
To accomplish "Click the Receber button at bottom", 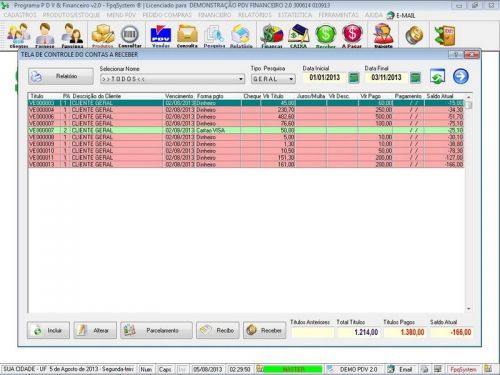I will 264,330.
